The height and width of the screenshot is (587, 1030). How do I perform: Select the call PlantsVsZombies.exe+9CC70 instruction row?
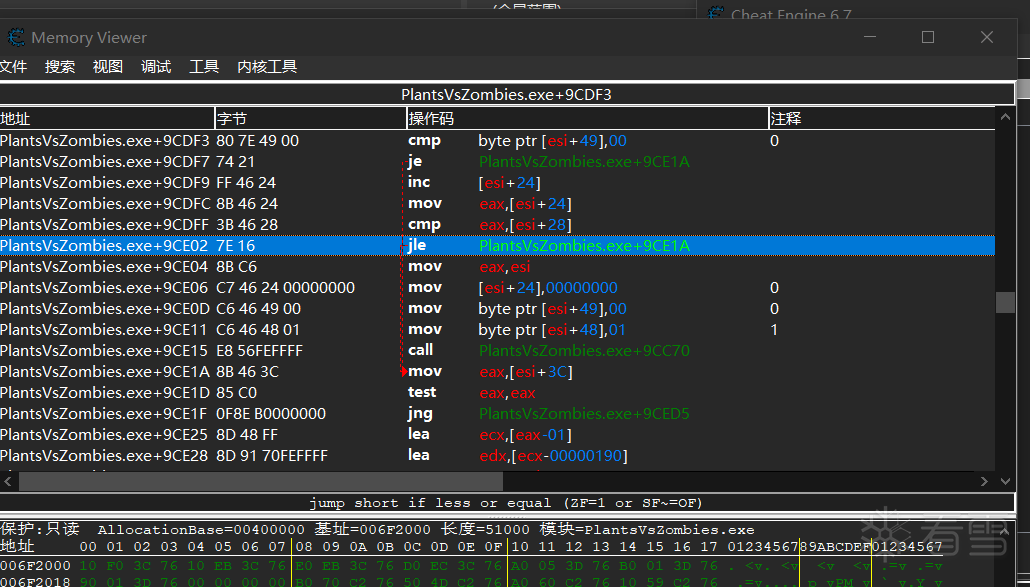(497, 351)
